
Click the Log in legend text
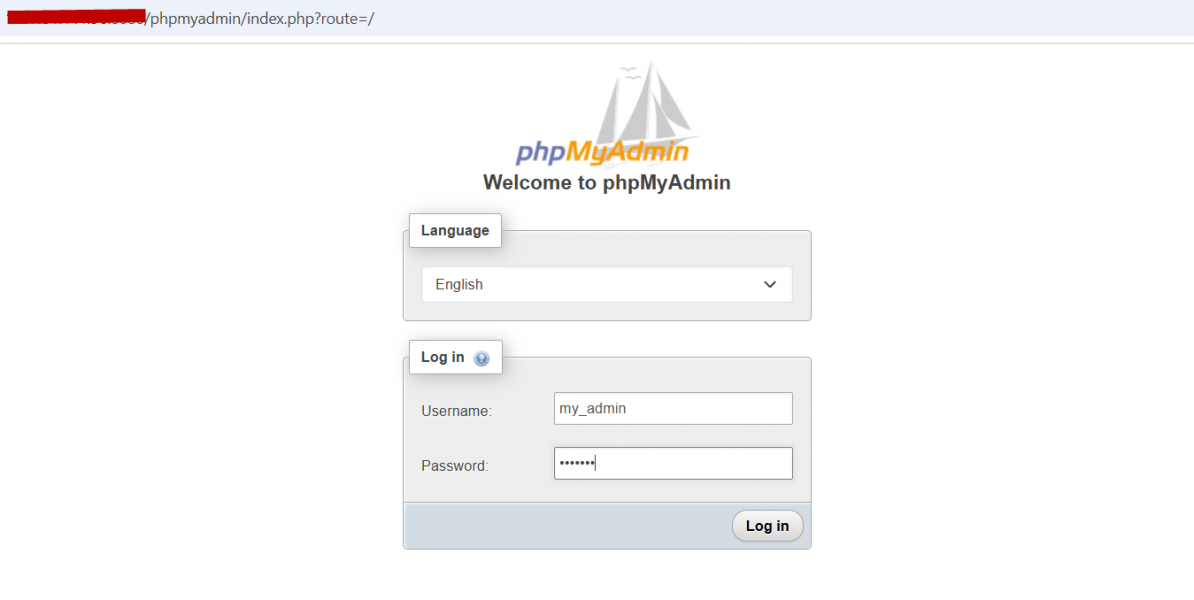442,357
